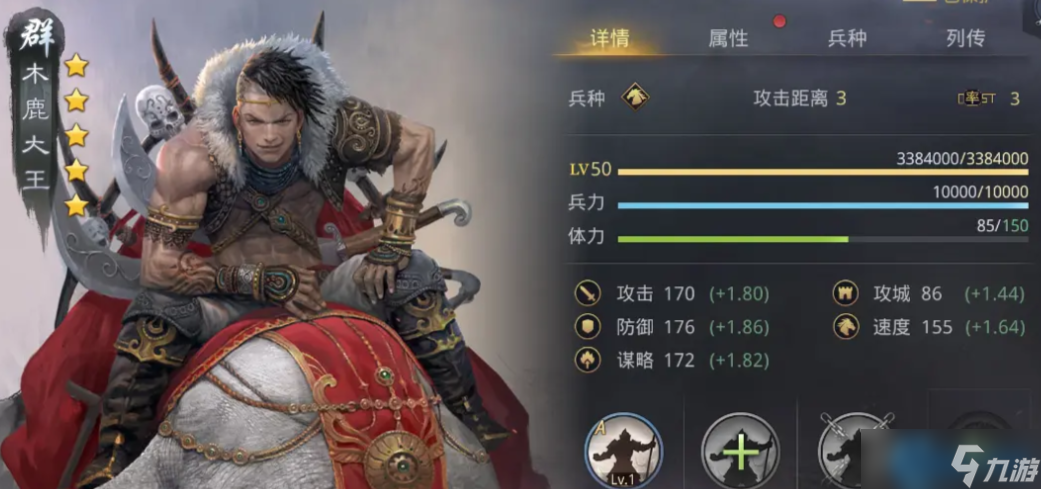The height and width of the screenshot is (489, 1041).
Task: Open the A-rank Lv.1 skill slot
Action: [624, 453]
